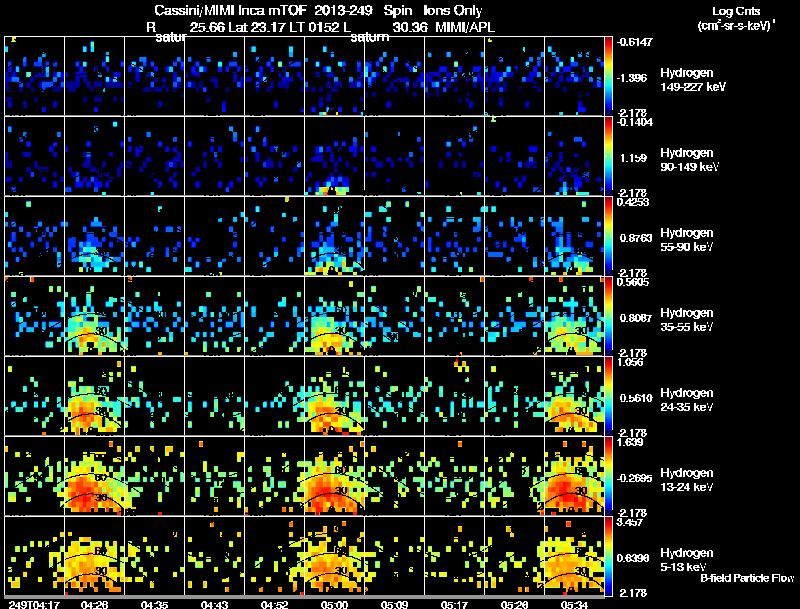Viewport: 800px width, 609px height.
Task: Click the '05:00' time axis label
Action: (334, 604)
